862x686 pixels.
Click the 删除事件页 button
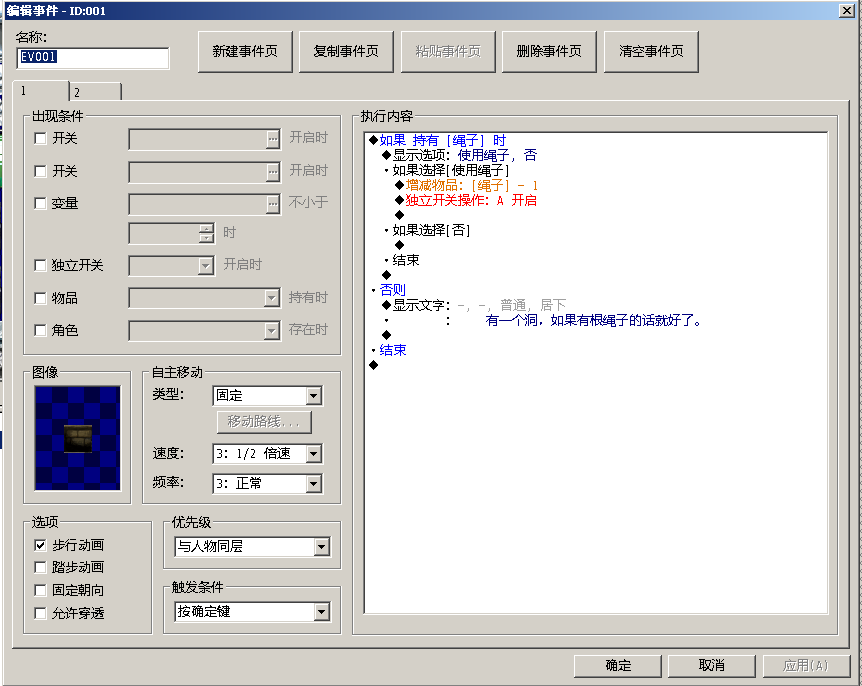pyautogui.click(x=549, y=52)
